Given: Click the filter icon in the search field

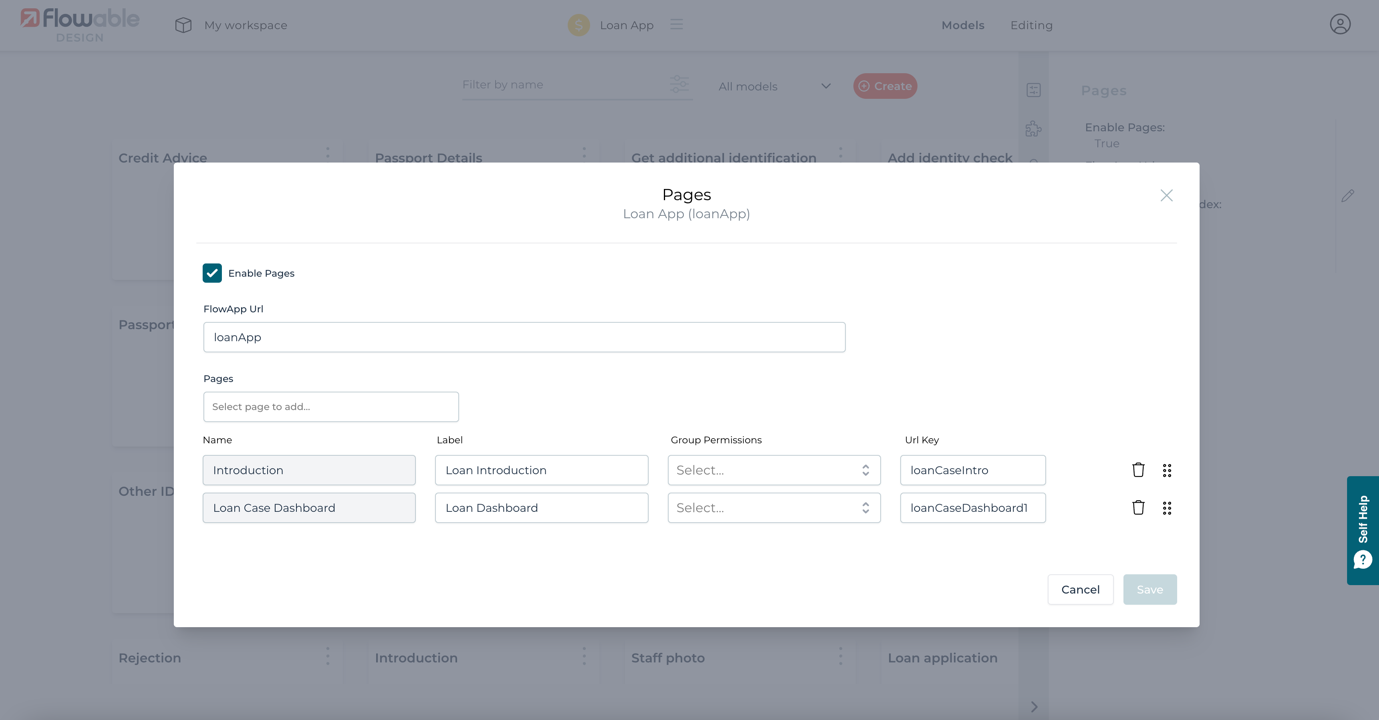Looking at the screenshot, I should 679,85.
